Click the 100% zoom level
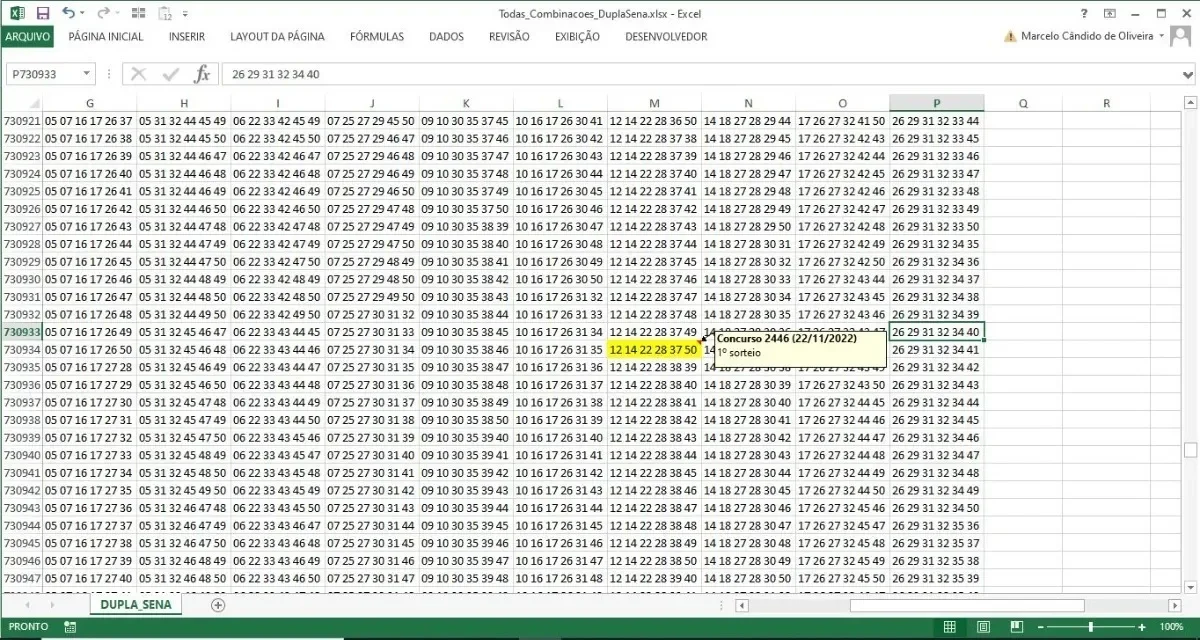This screenshot has height=640, width=1200. coord(1172,627)
